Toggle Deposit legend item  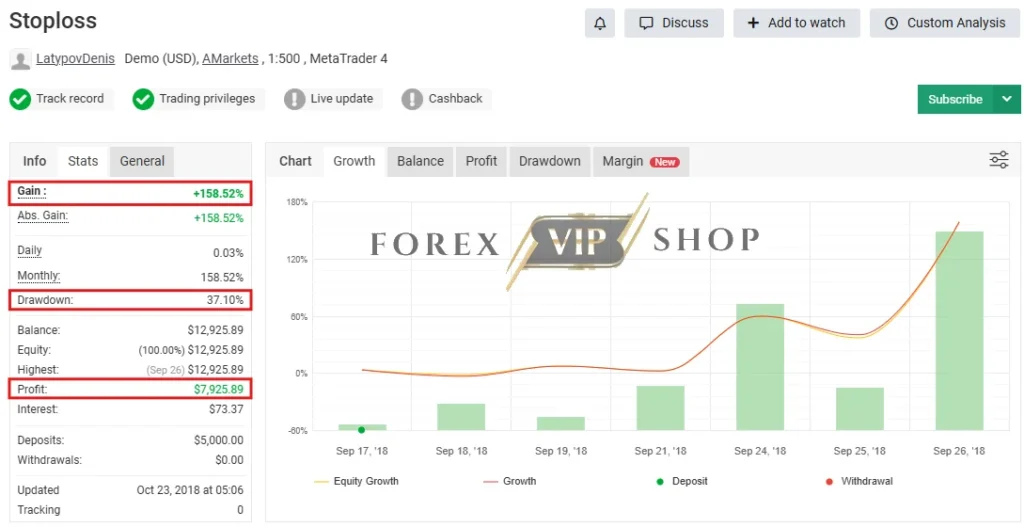[x=682, y=481]
